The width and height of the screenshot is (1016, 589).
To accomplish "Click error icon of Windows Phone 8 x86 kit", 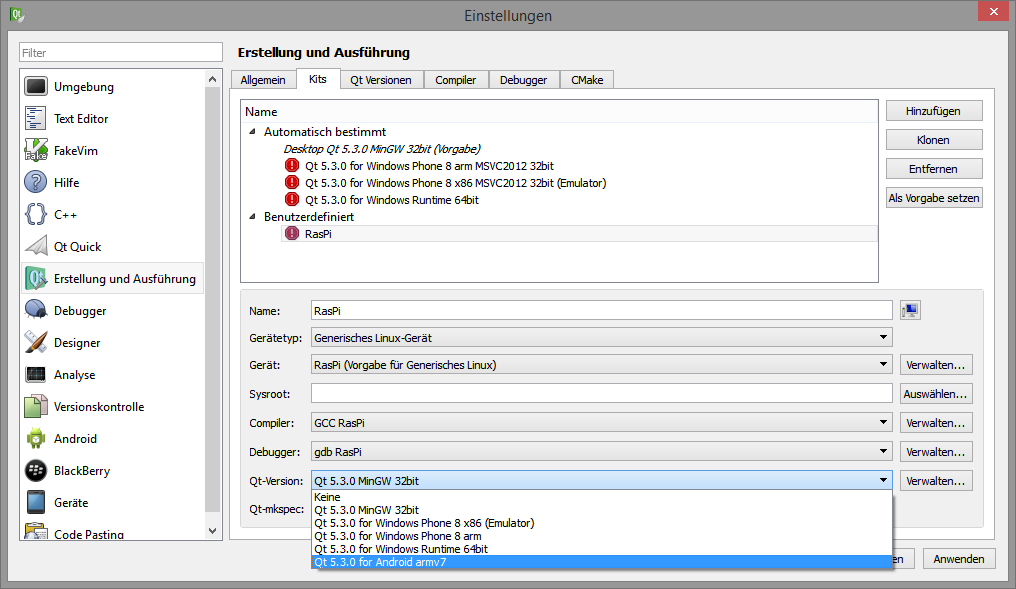I will point(292,182).
